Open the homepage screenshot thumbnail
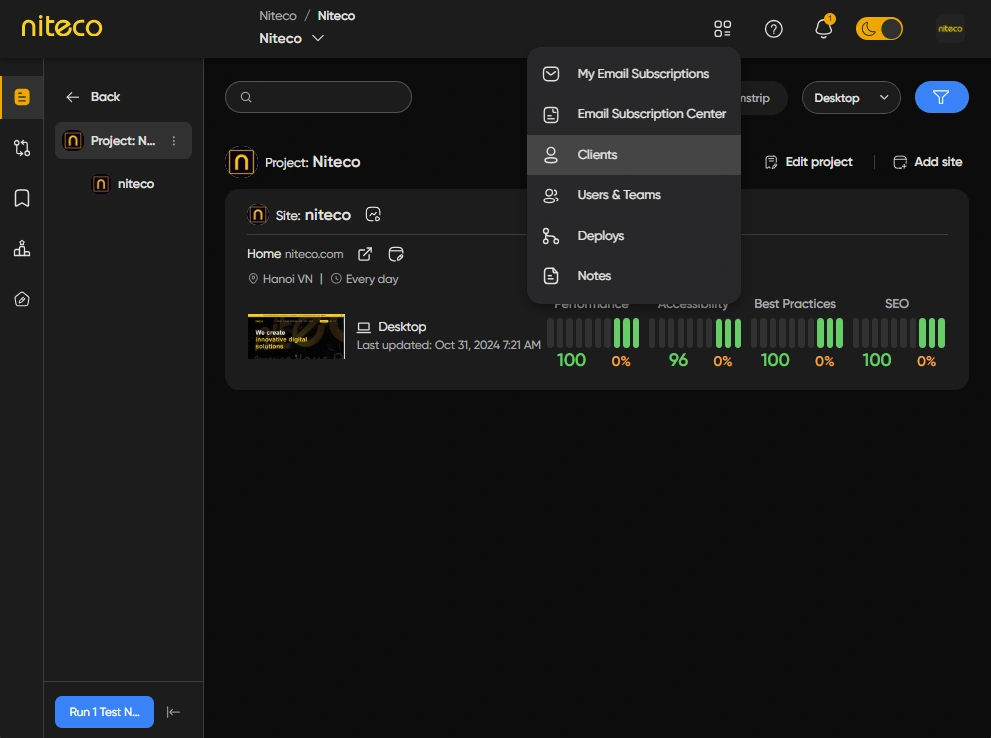This screenshot has width=991, height=738. 296,336
